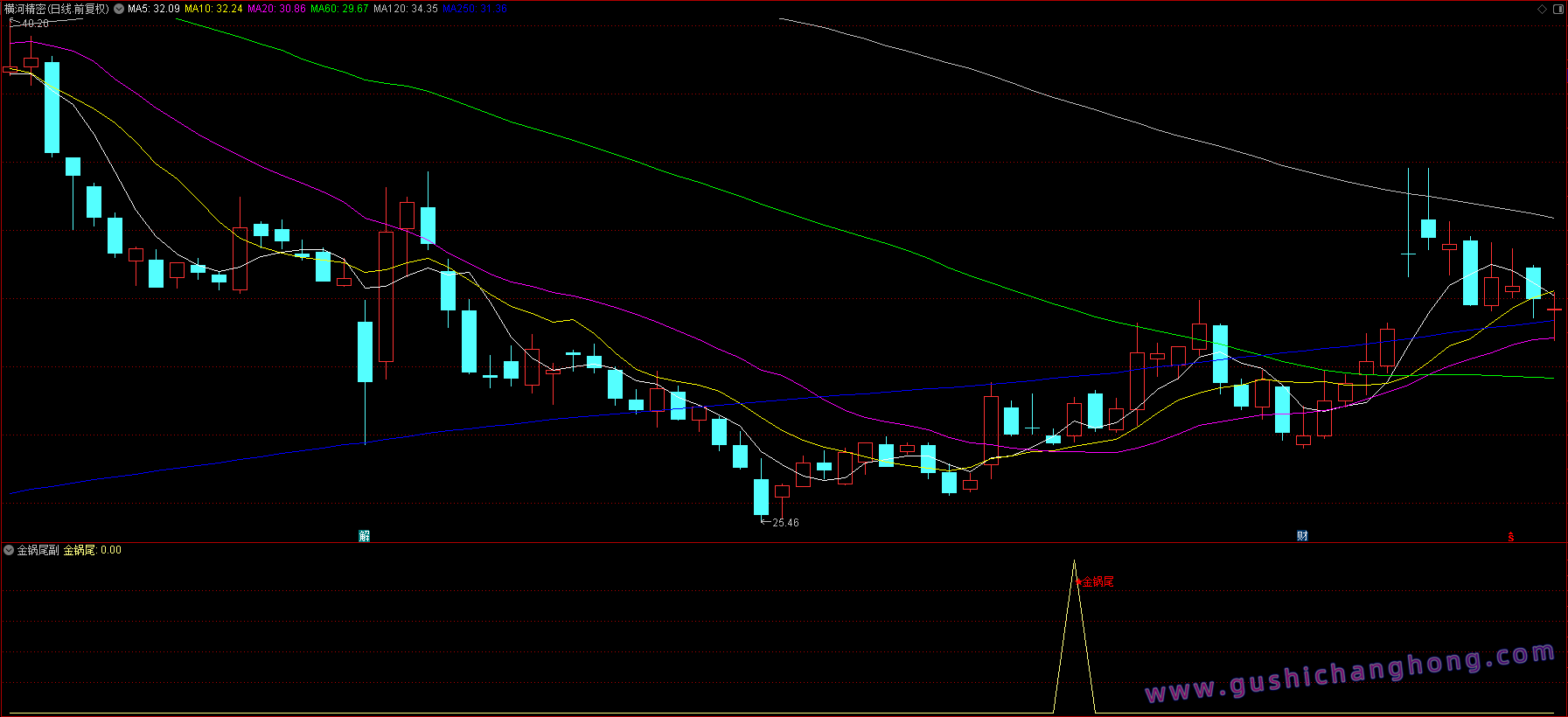Viewport: 1568px width, 717px height.
Task: Click the 解 event marker on the chart
Action: pos(365,536)
